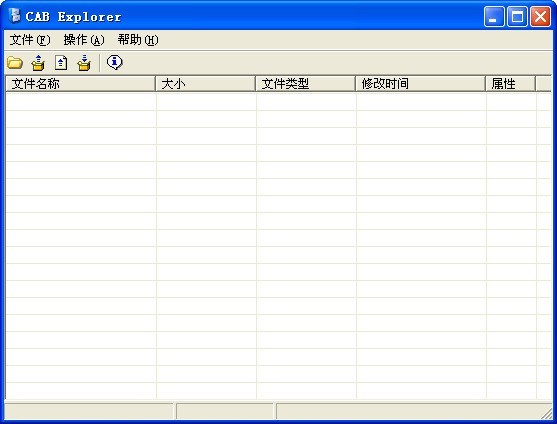Click the resize grip in status bar corner
This screenshot has width=557, height=424.
[546, 413]
